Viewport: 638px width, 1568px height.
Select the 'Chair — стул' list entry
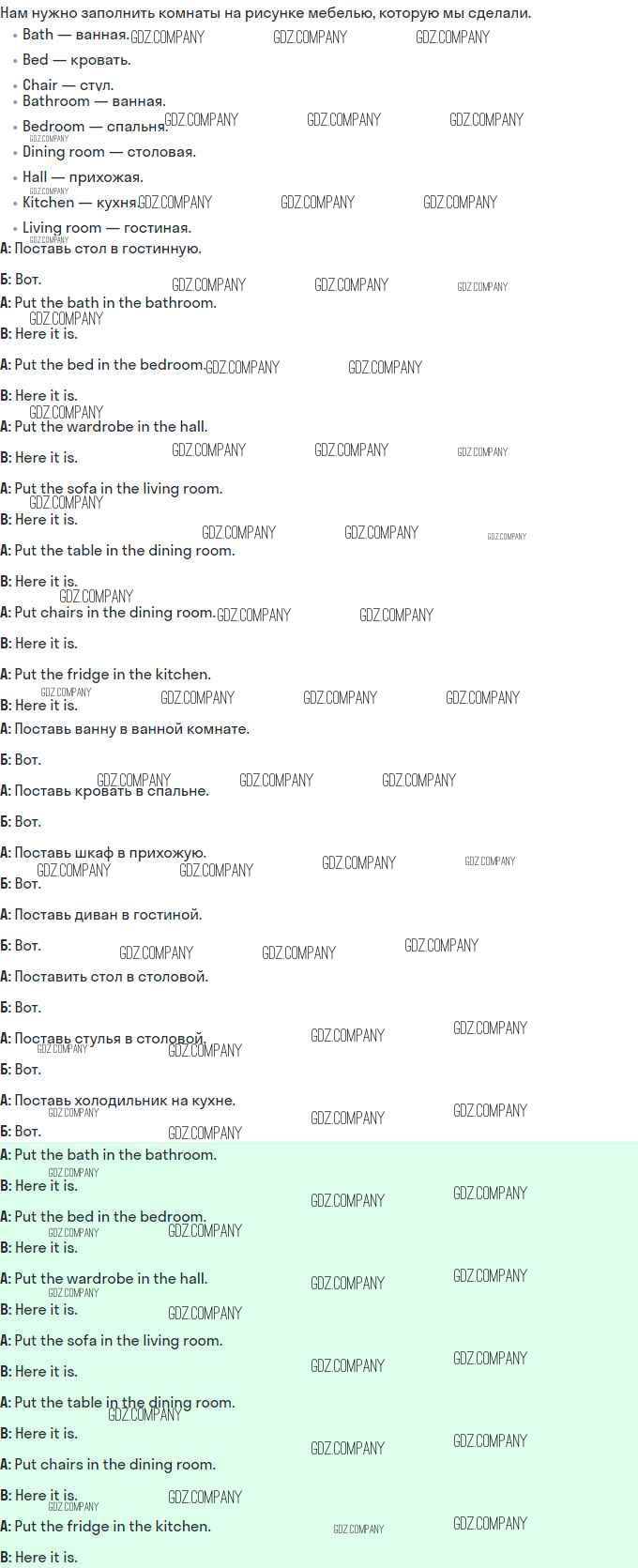[x=68, y=85]
